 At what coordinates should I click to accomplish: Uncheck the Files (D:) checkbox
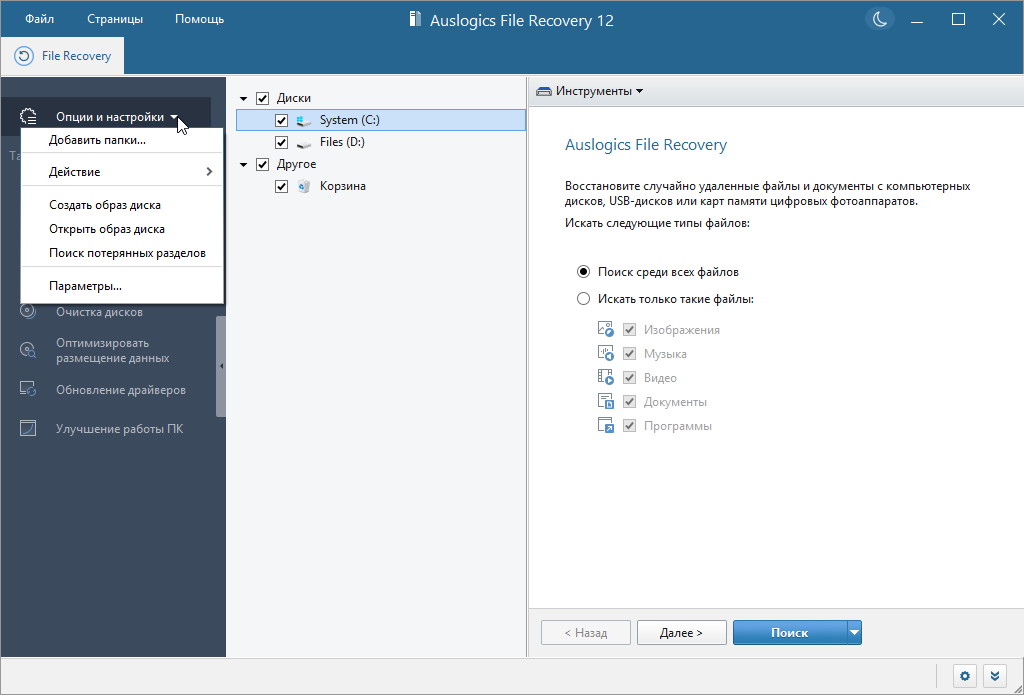coord(281,142)
